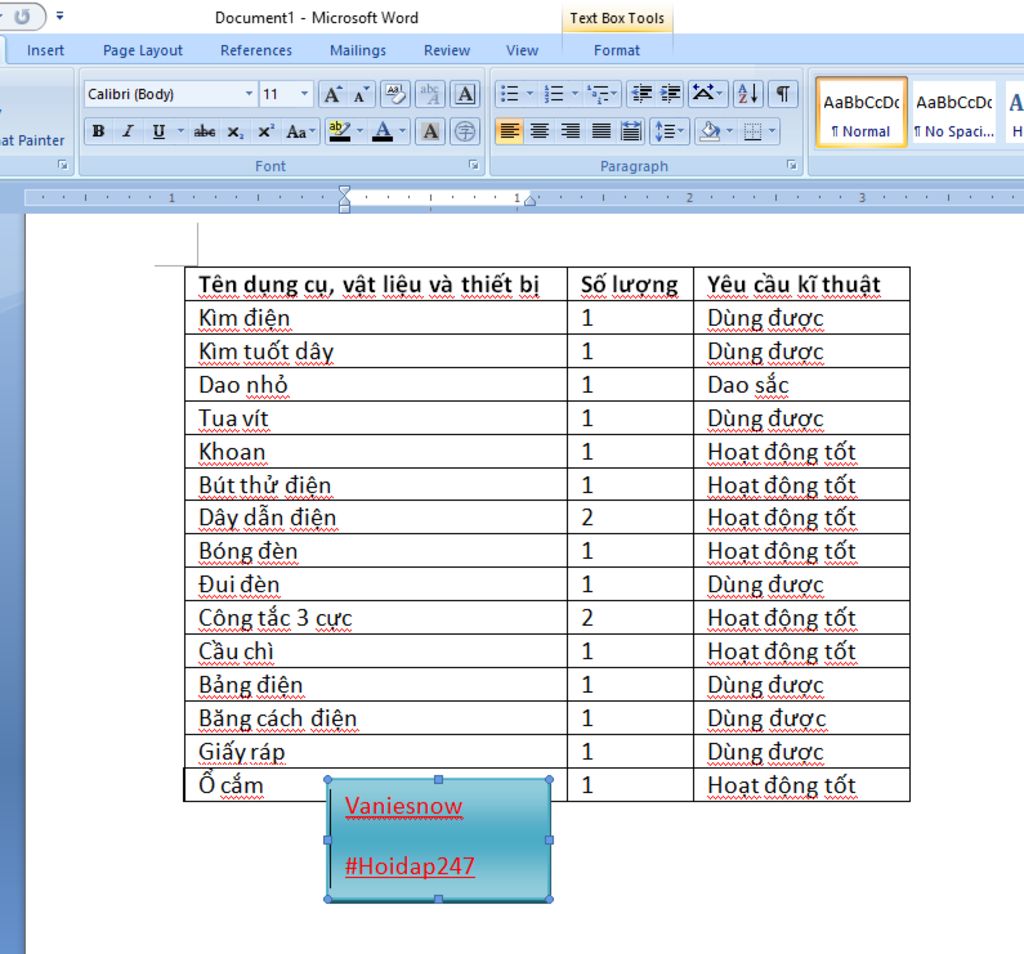Apply Numbering list icon
Viewport: 1024px width, 954px height.
(x=554, y=94)
